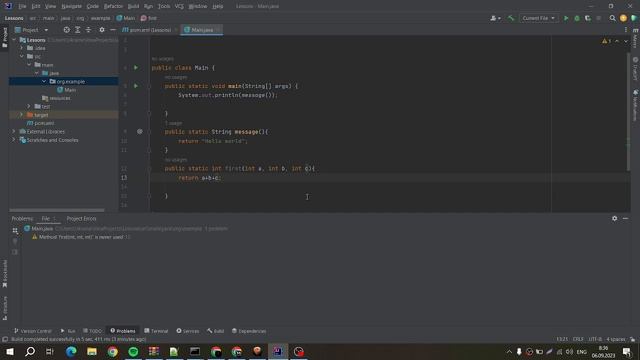Hide the Project tool window
Image resolution: width=640 pixels, height=360 pixels.
pyautogui.click(x=113, y=30)
